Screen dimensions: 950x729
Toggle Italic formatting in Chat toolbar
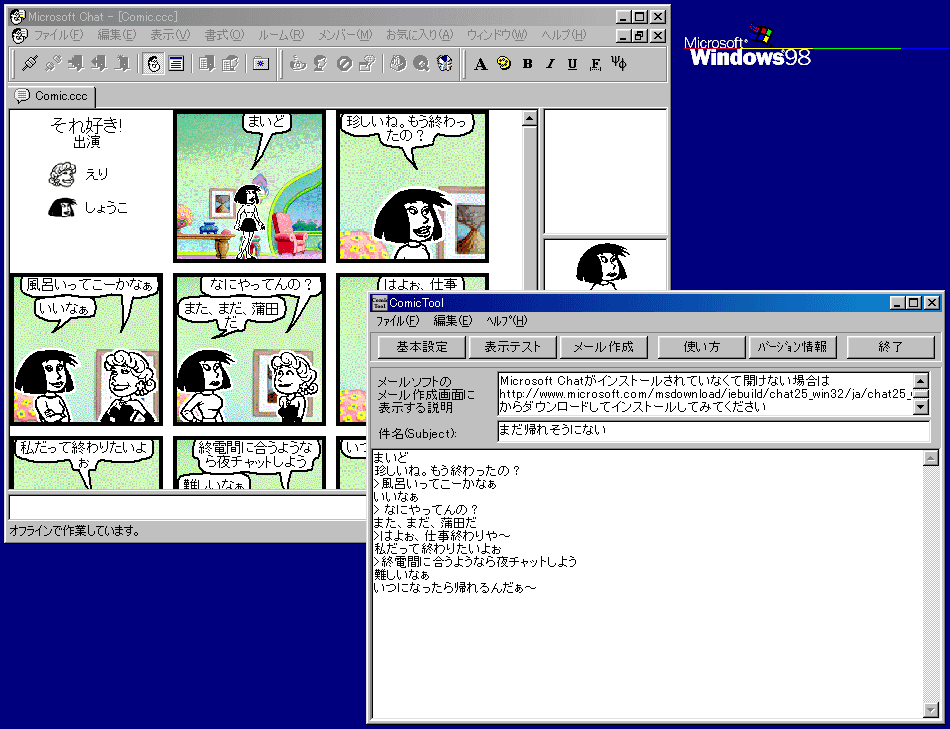point(550,64)
